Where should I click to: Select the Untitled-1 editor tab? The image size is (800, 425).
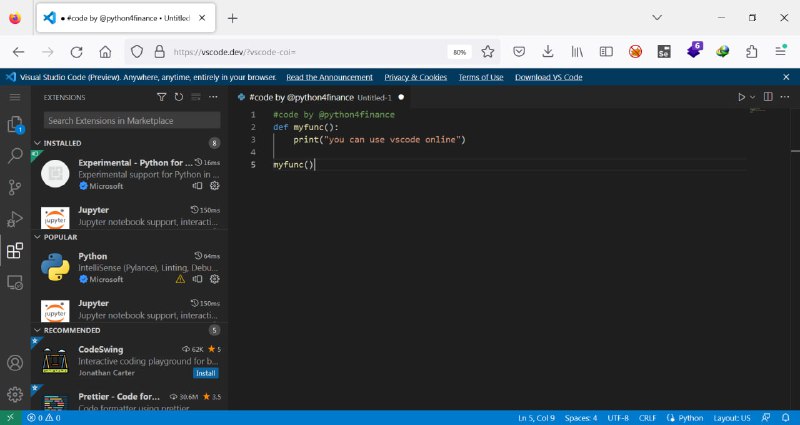point(321,97)
